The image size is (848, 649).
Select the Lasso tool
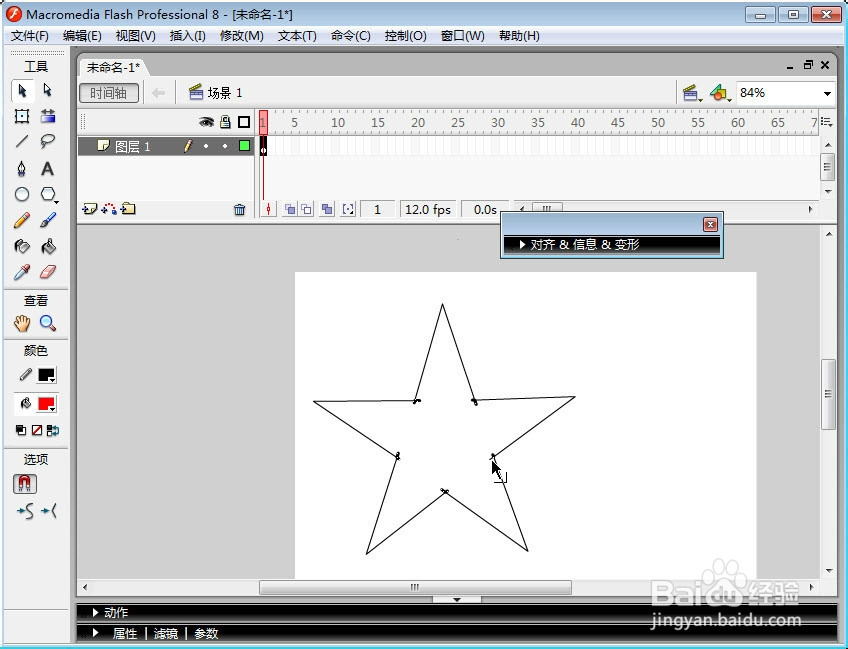[48, 142]
